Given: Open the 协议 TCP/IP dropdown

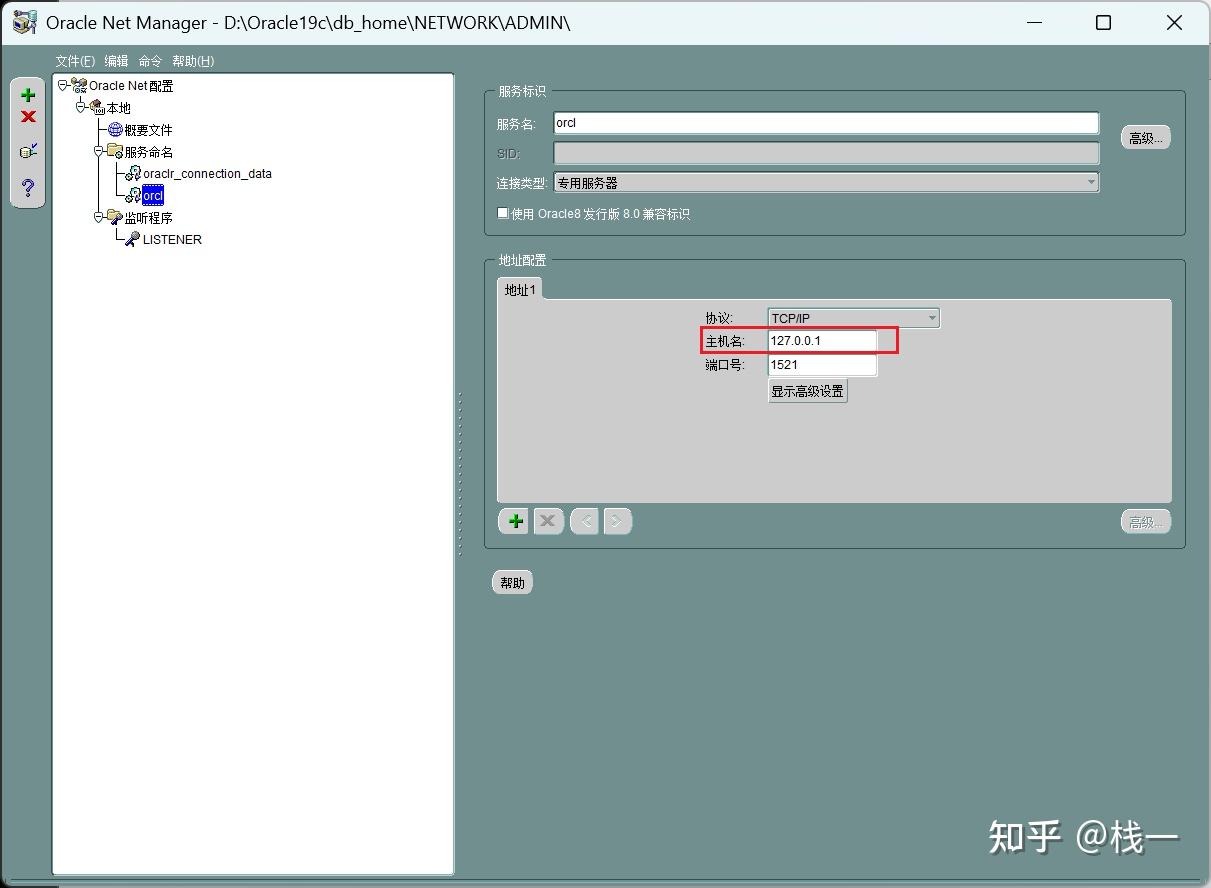Looking at the screenshot, I should (932, 318).
